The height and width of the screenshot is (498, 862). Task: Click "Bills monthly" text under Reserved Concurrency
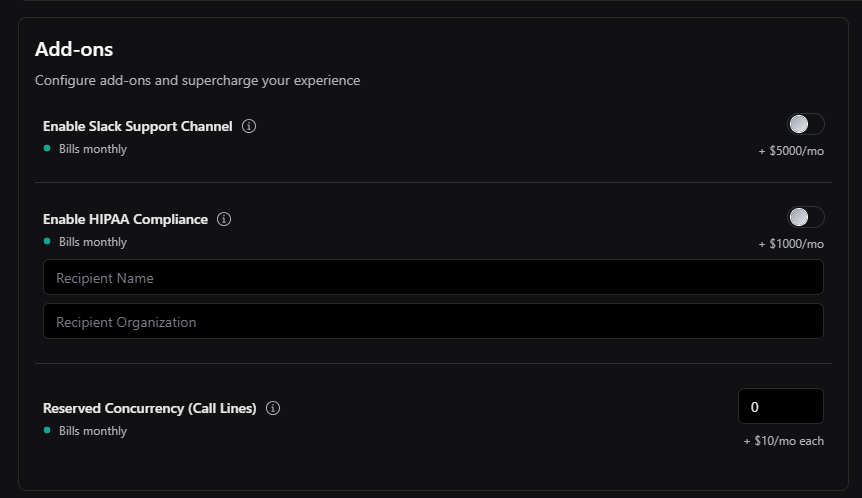[x=93, y=432]
